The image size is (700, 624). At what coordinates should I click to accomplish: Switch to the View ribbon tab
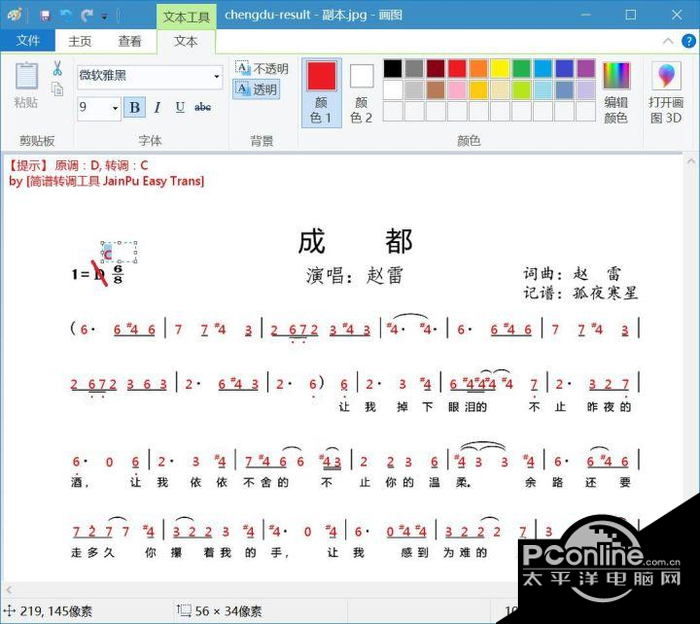click(x=129, y=42)
